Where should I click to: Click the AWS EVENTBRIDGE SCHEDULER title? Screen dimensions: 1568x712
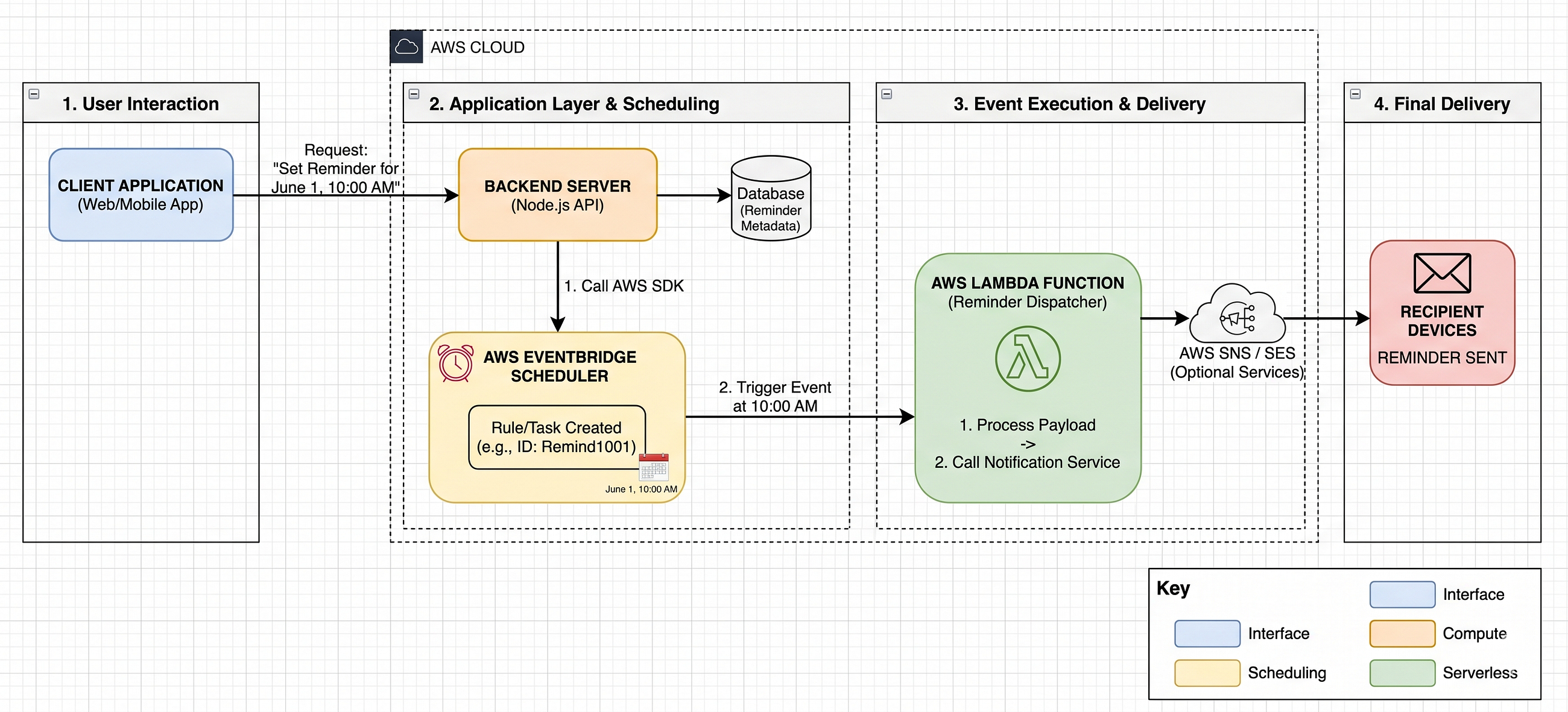coord(560,367)
